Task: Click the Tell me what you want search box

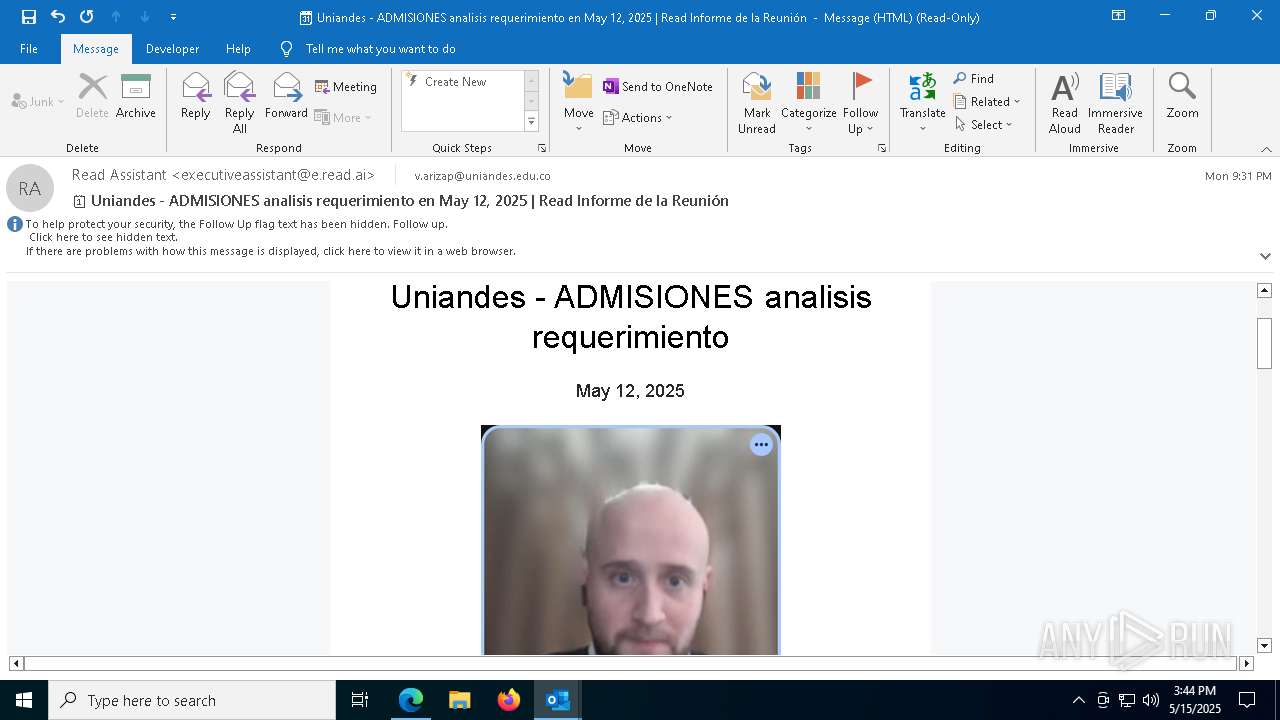Action: (x=380, y=49)
